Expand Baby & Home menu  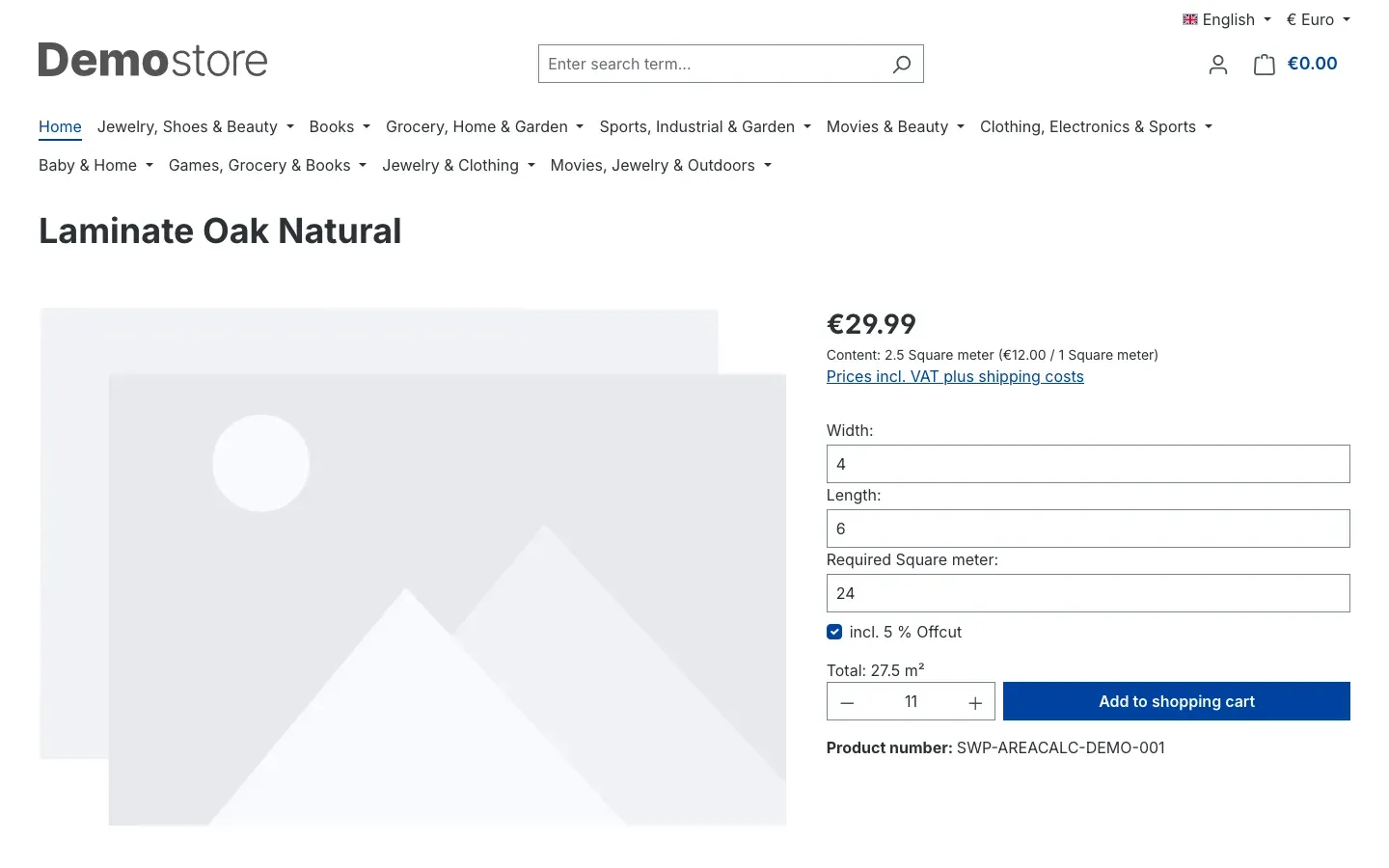pos(95,165)
